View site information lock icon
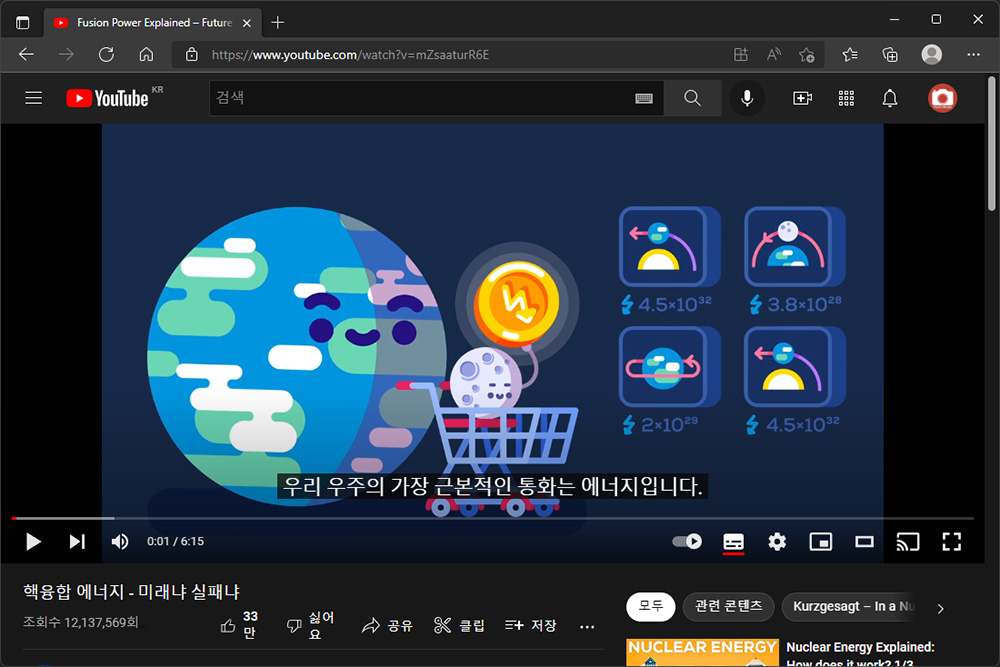This screenshot has width=1000, height=667. 191,55
